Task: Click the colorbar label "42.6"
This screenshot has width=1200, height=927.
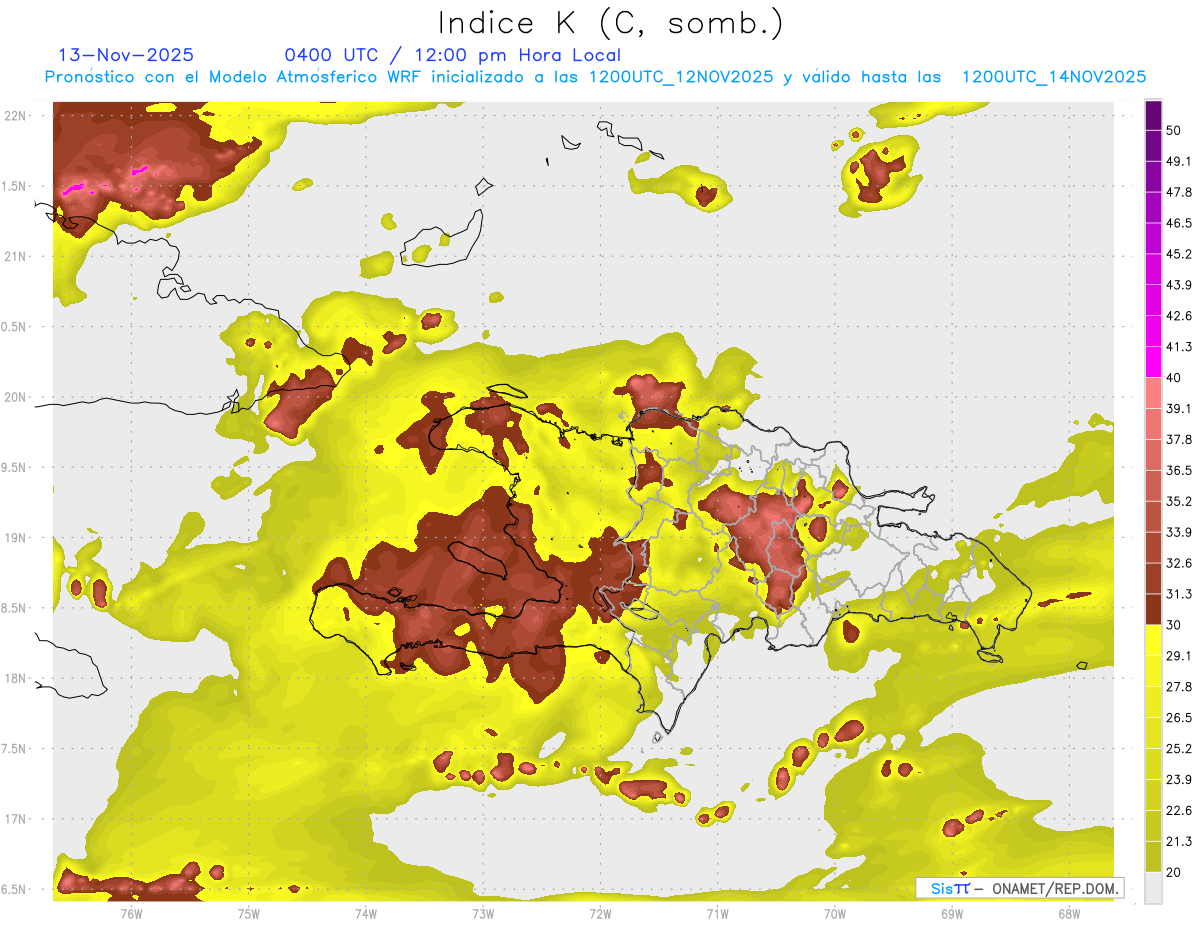Action: 1178,316
